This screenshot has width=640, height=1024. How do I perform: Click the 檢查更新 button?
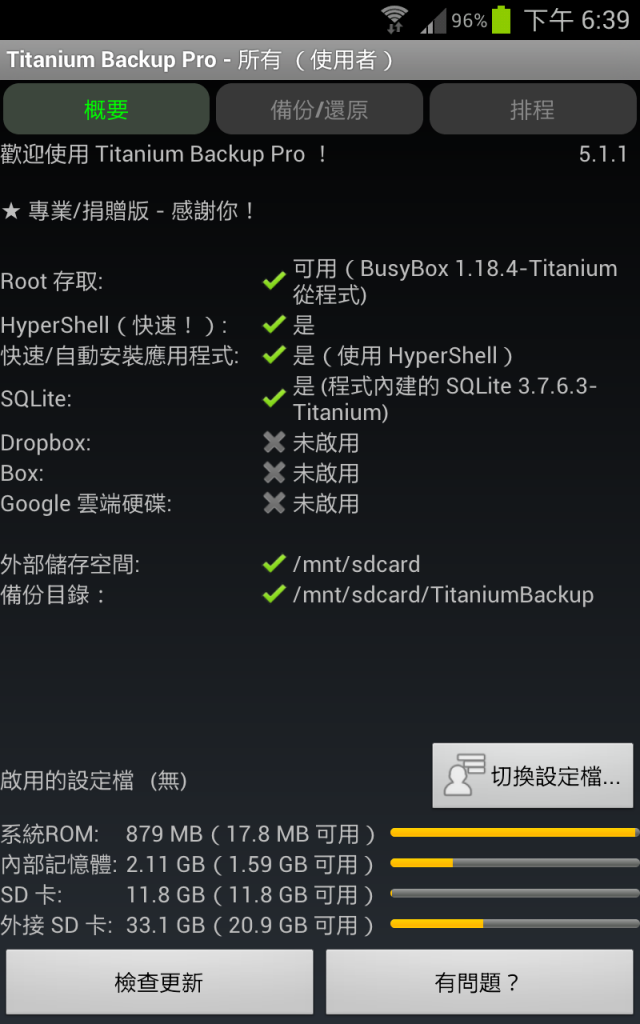(x=159, y=982)
